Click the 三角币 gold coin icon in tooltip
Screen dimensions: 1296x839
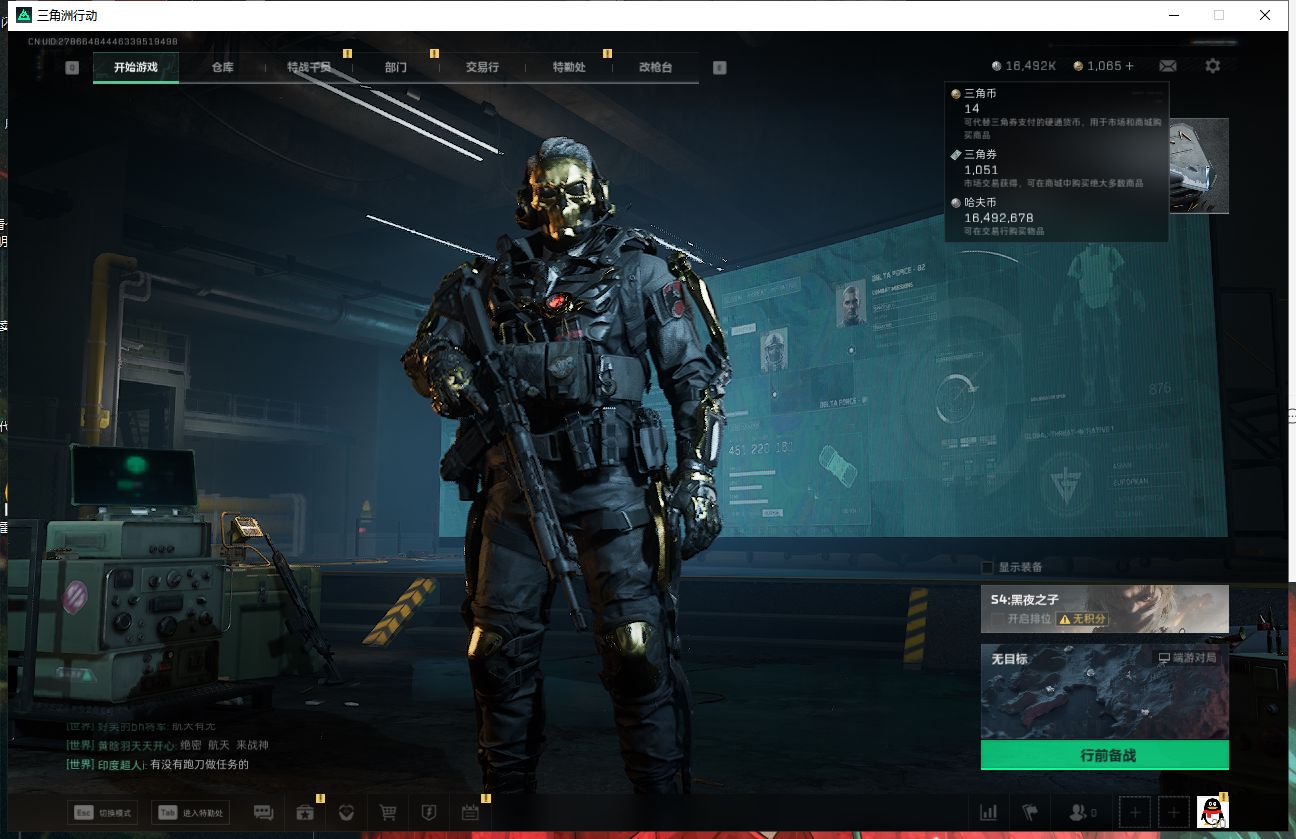955,93
